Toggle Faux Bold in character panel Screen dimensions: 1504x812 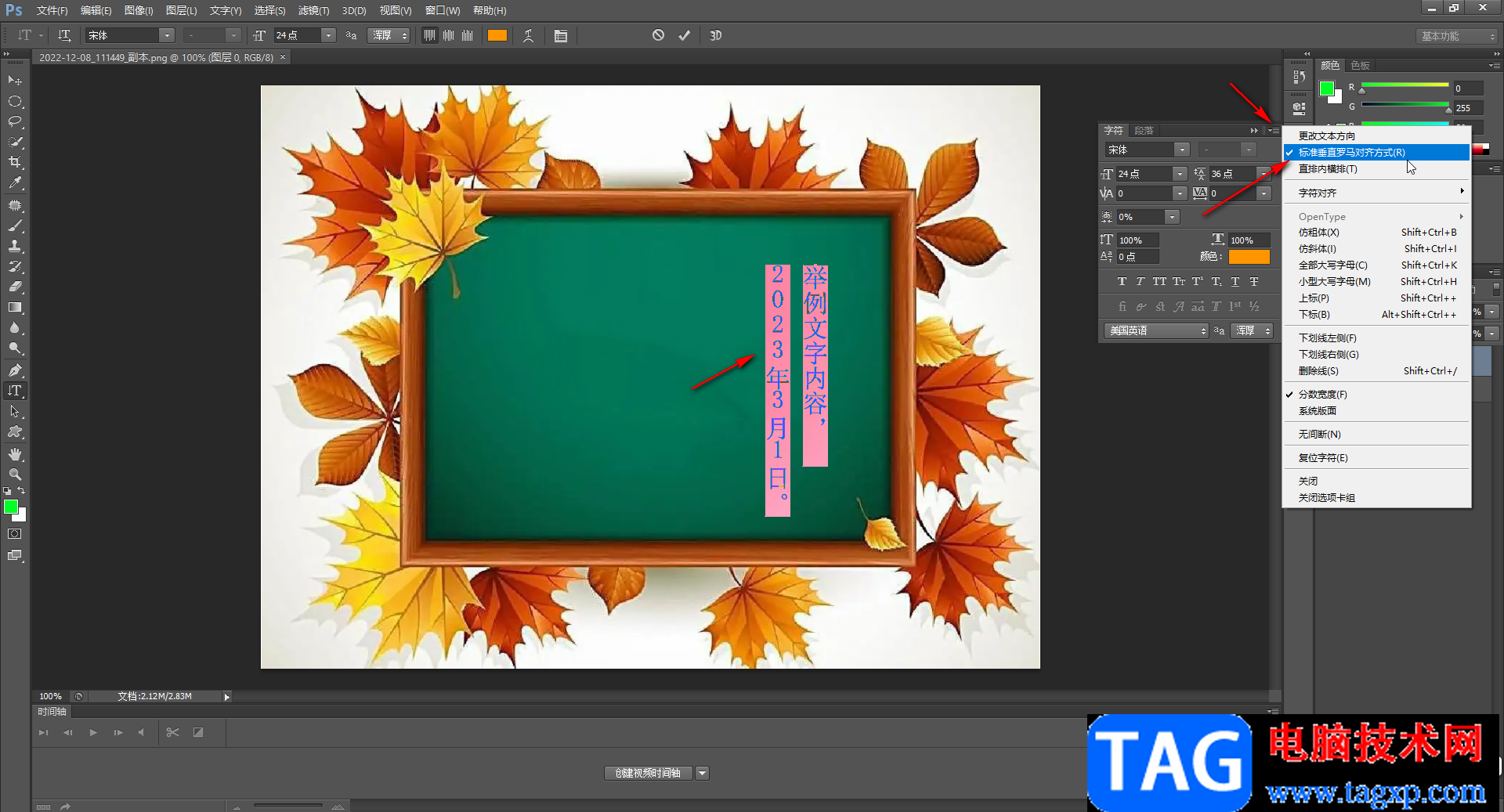click(1122, 282)
